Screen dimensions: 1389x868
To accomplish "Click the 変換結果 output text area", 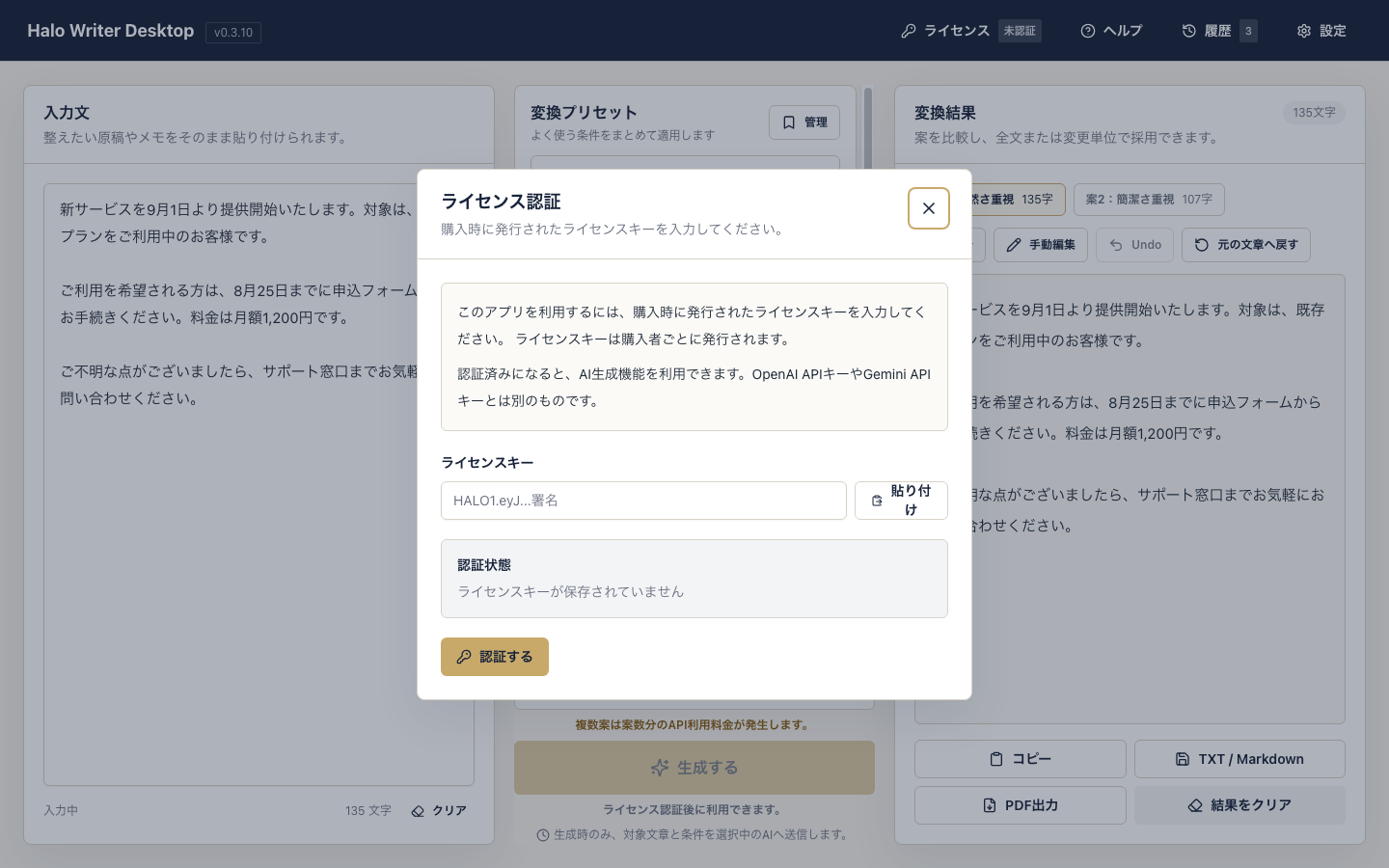I will pos(1130,499).
